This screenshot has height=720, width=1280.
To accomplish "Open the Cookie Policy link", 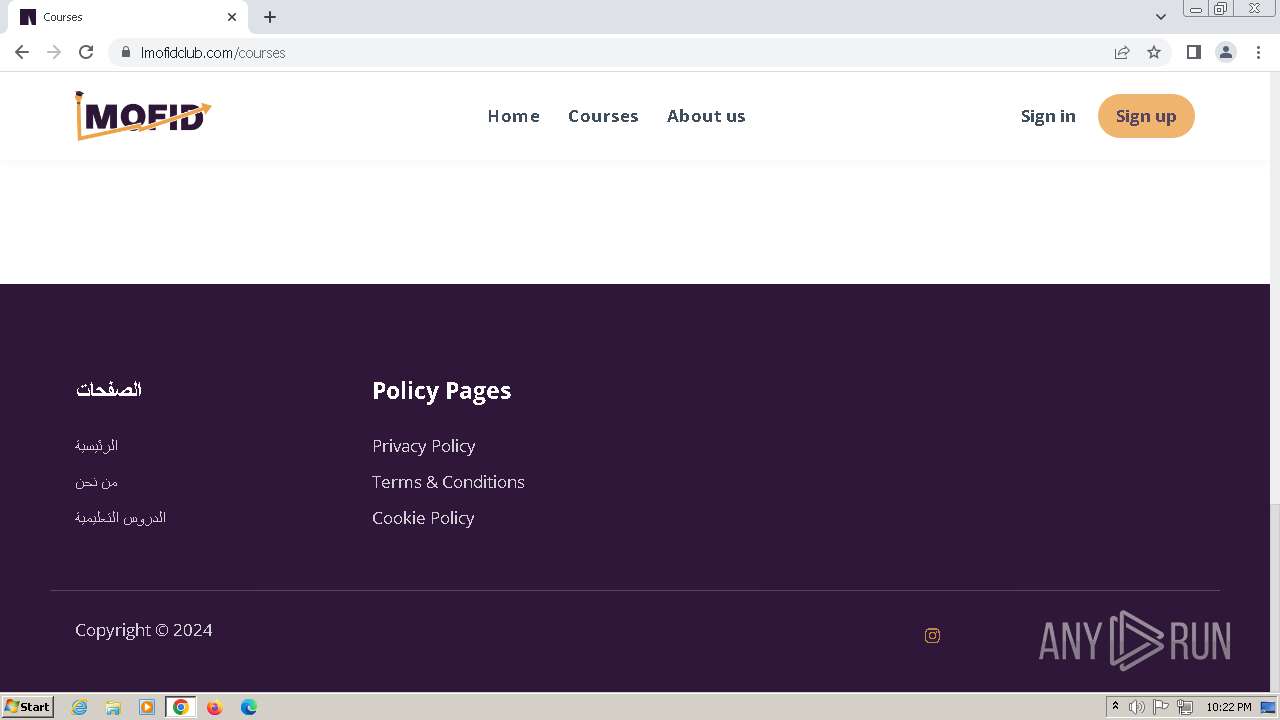I will pyautogui.click(x=423, y=518).
